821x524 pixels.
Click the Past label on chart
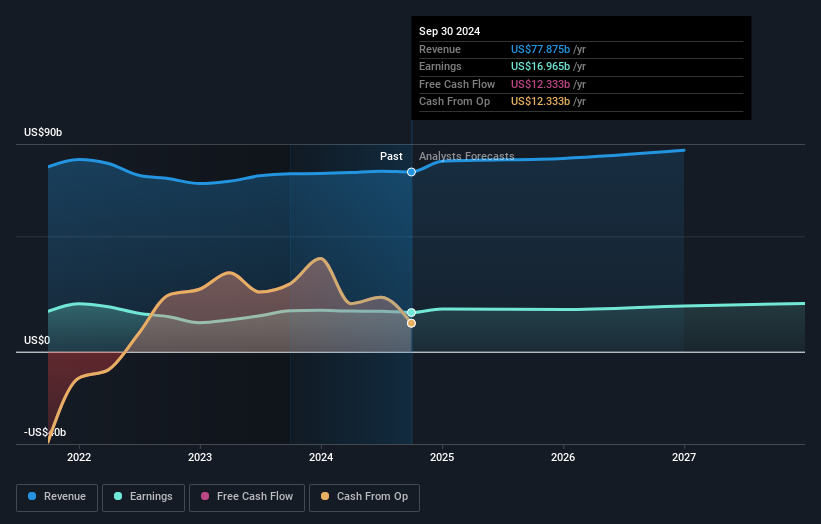point(391,157)
